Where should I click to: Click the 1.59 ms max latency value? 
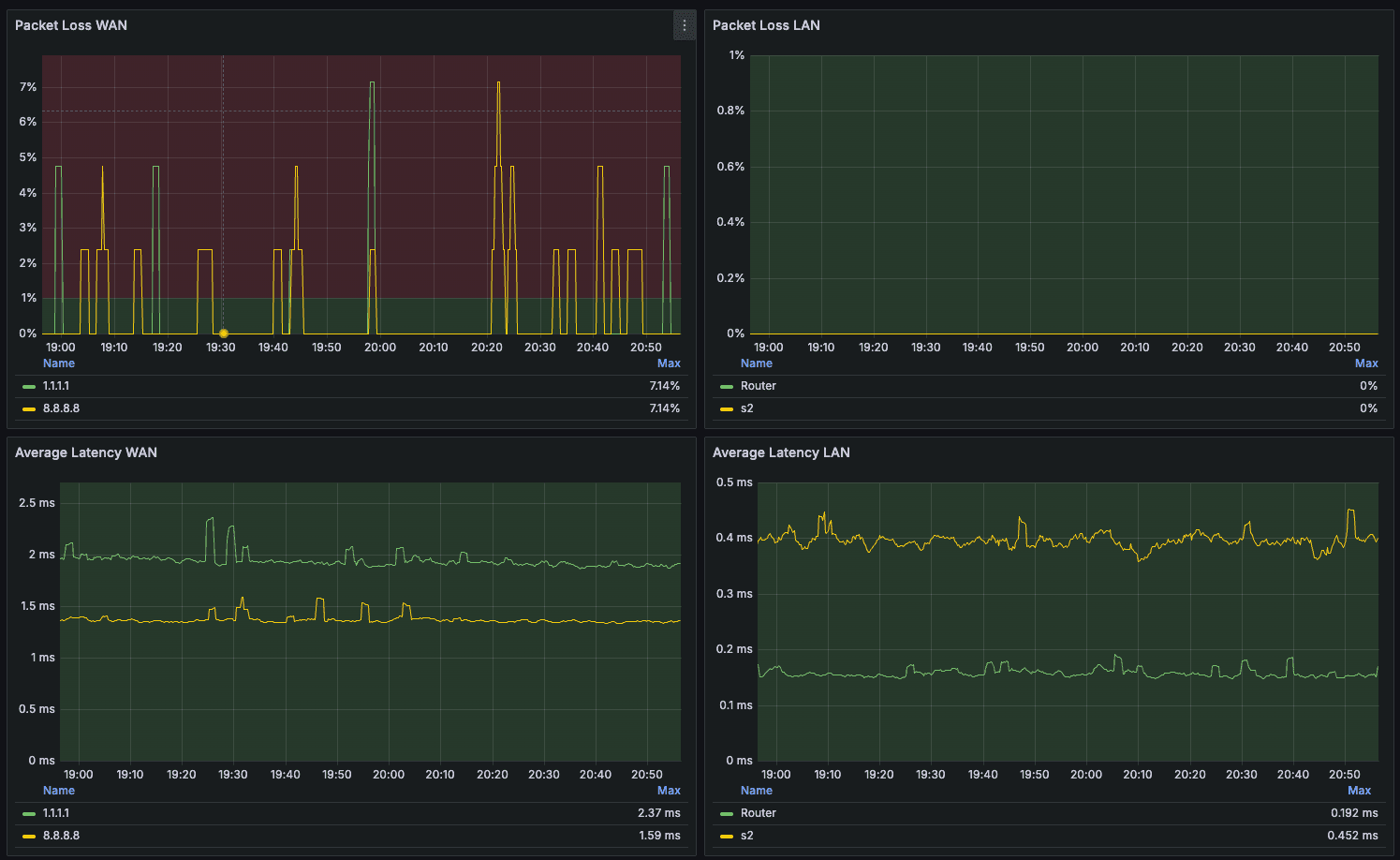659,836
